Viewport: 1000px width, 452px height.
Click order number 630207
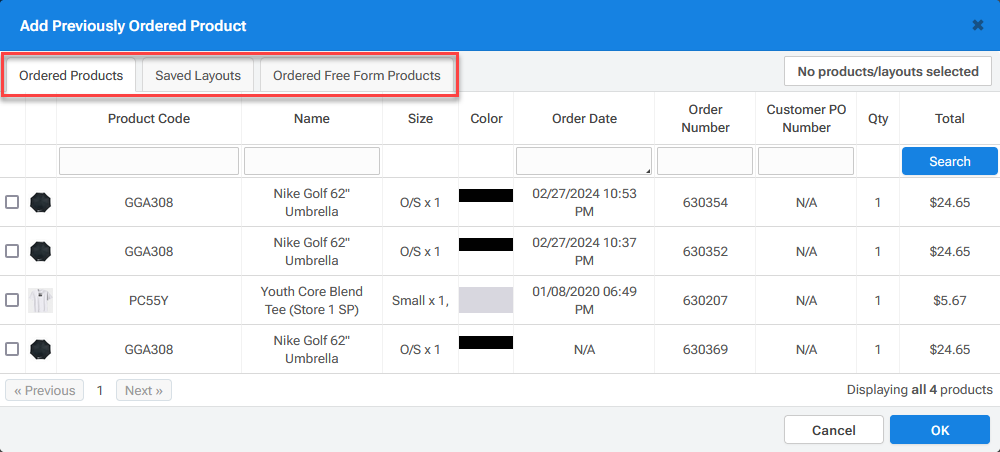click(x=705, y=300)
